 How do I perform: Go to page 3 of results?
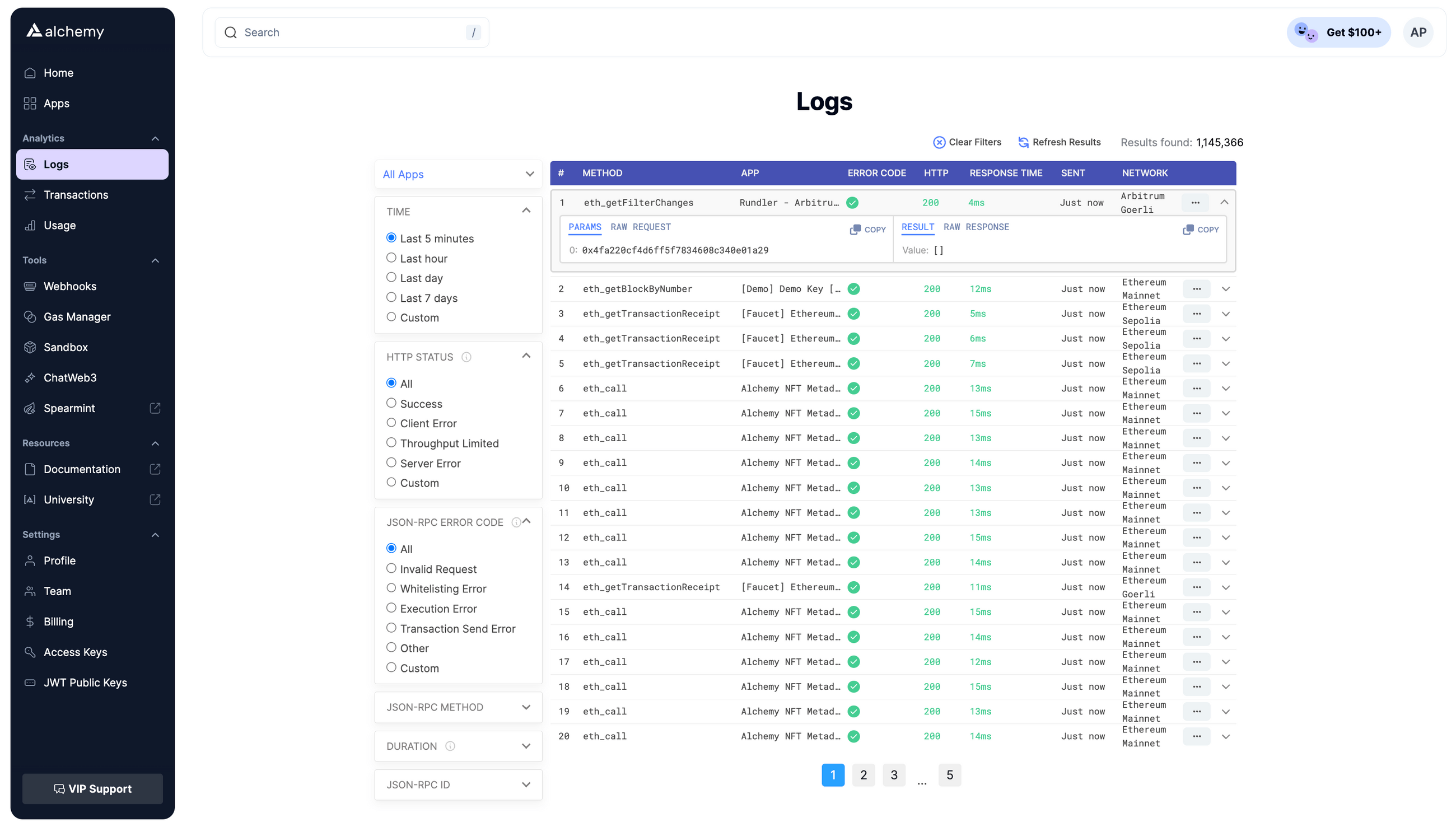pyautogui.click(x=894, y=775)
